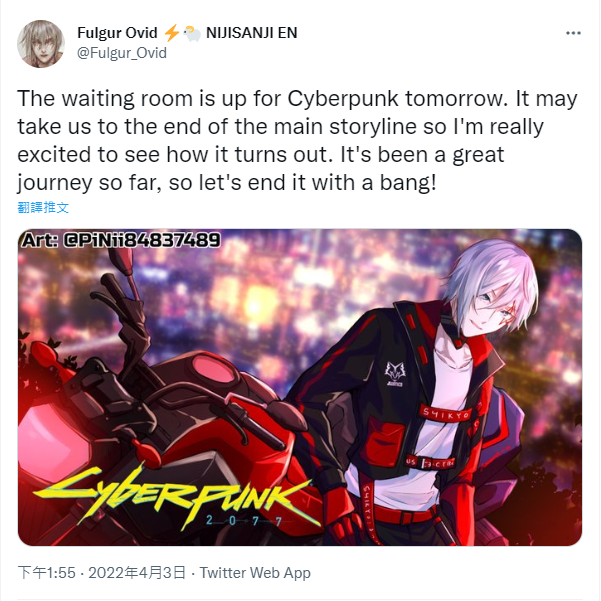Click the NIJISANJI EN text in name
The image size is (601, 601).
pos(251,33)
